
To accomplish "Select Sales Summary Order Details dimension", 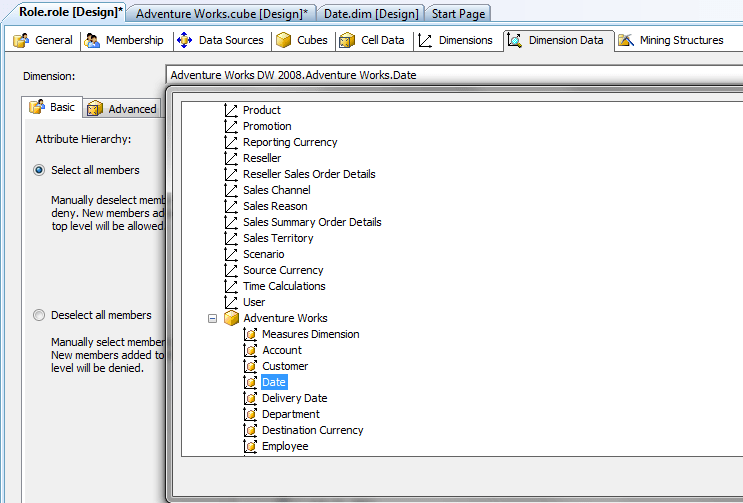I will (x=312, y=222).
